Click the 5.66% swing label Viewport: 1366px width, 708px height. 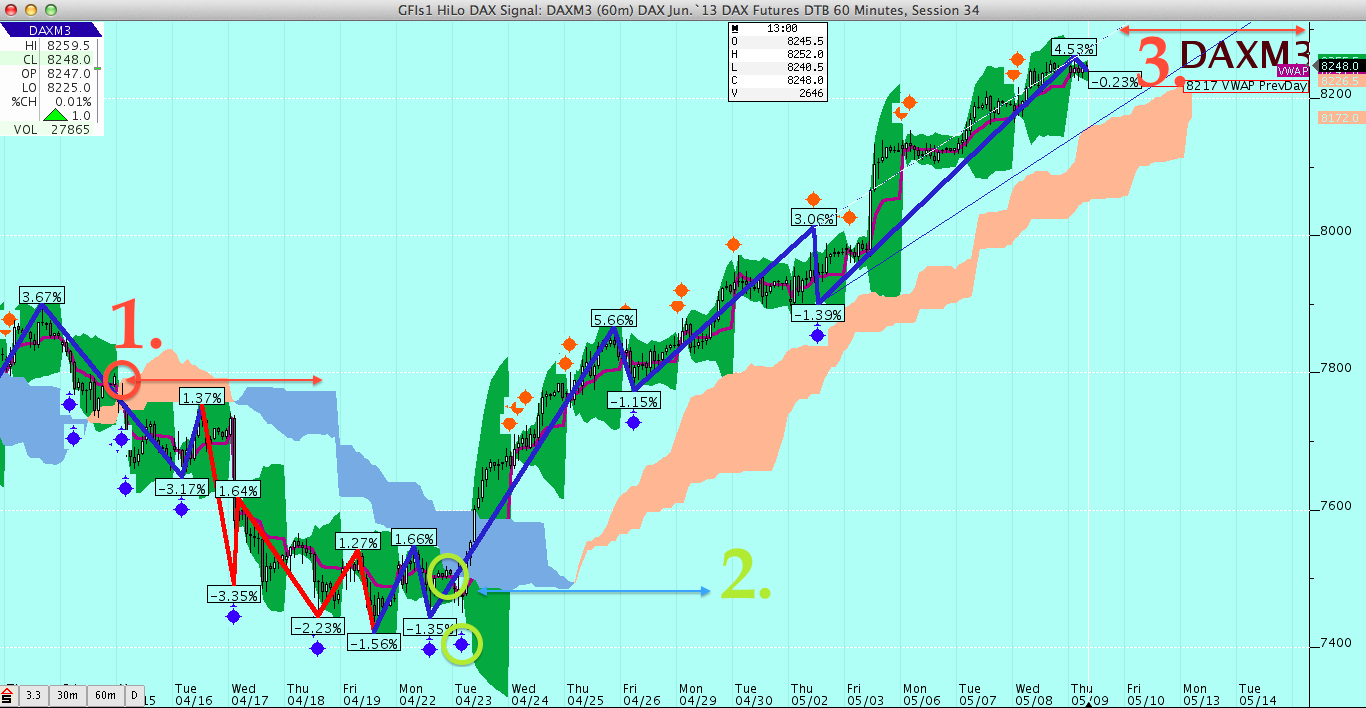(614, 318)
